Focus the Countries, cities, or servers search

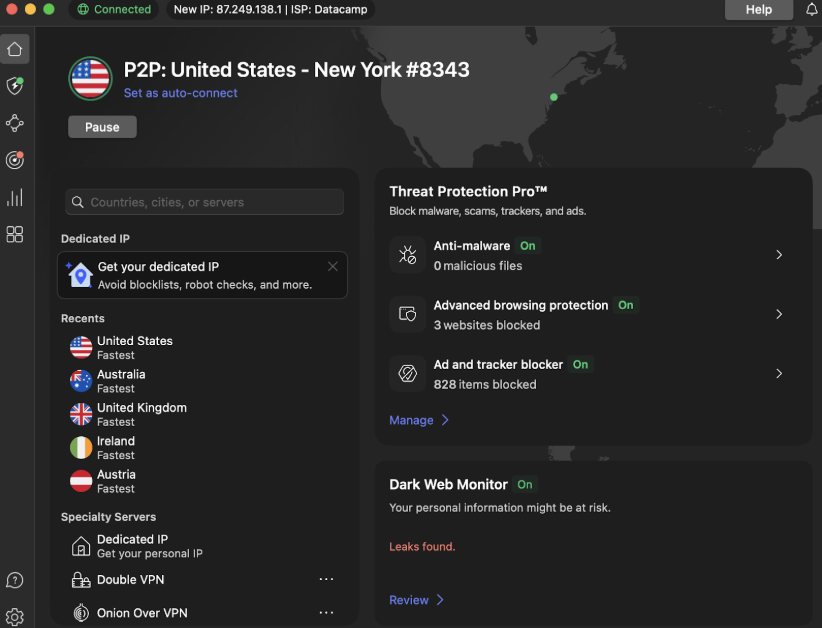pyautogui.click(x=204, y=202)
